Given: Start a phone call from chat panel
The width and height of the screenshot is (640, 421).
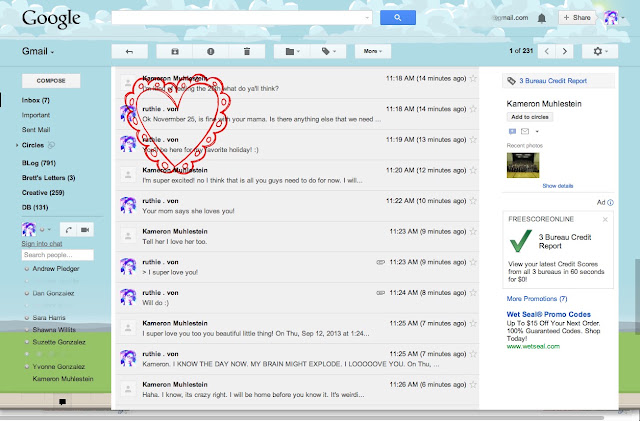Looking at the screenshot, I should tap(68, 229).
